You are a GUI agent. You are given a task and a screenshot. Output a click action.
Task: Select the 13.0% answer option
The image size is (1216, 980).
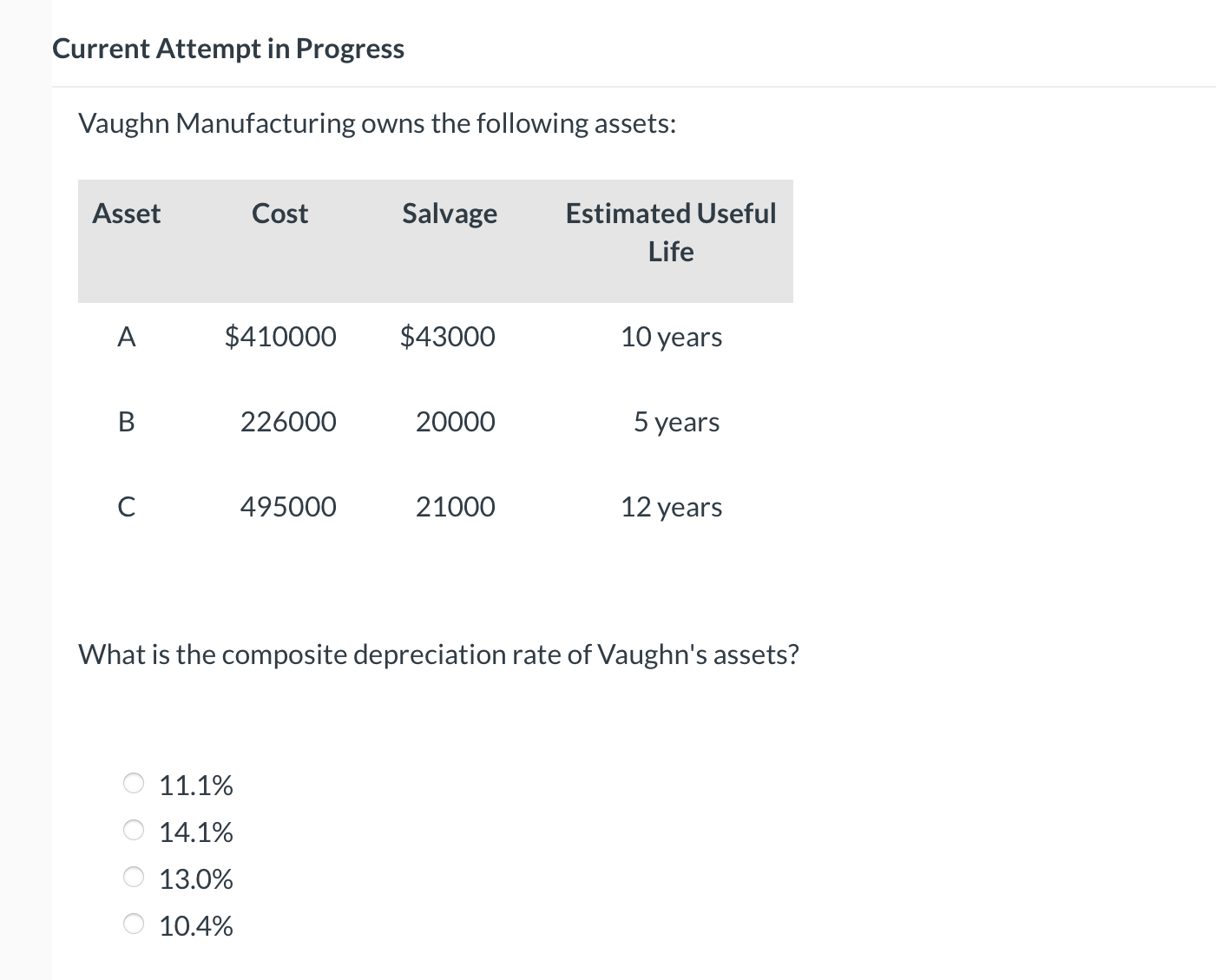(x=135, y=878)
